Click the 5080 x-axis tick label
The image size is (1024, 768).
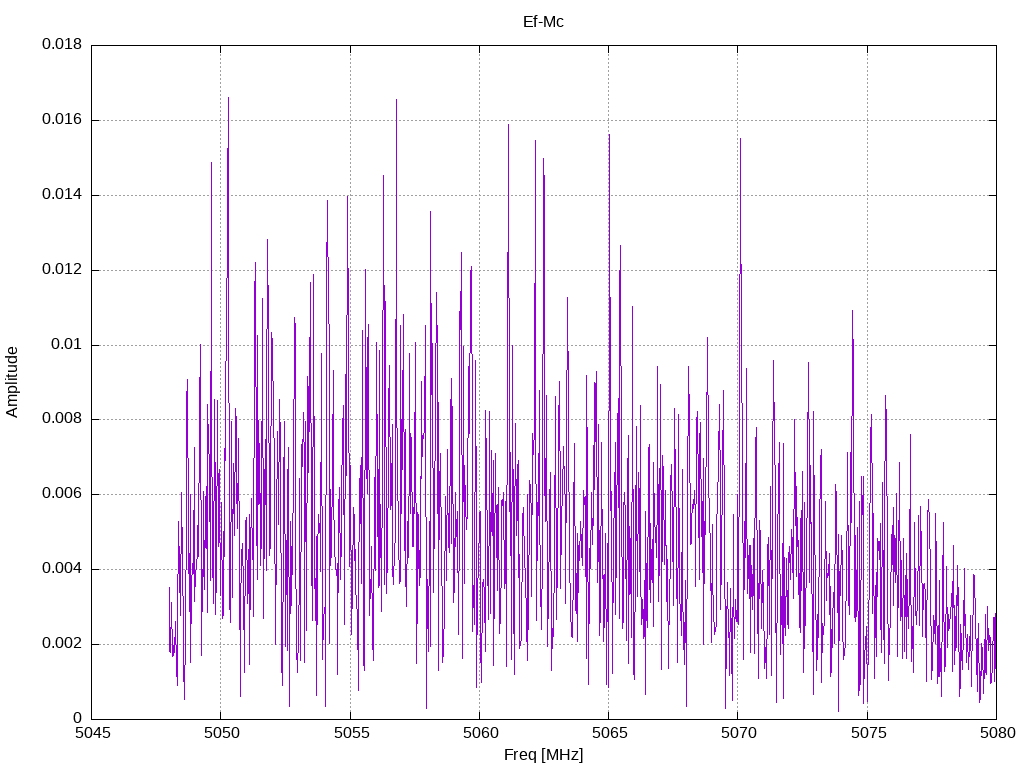[x=997, y=733]
